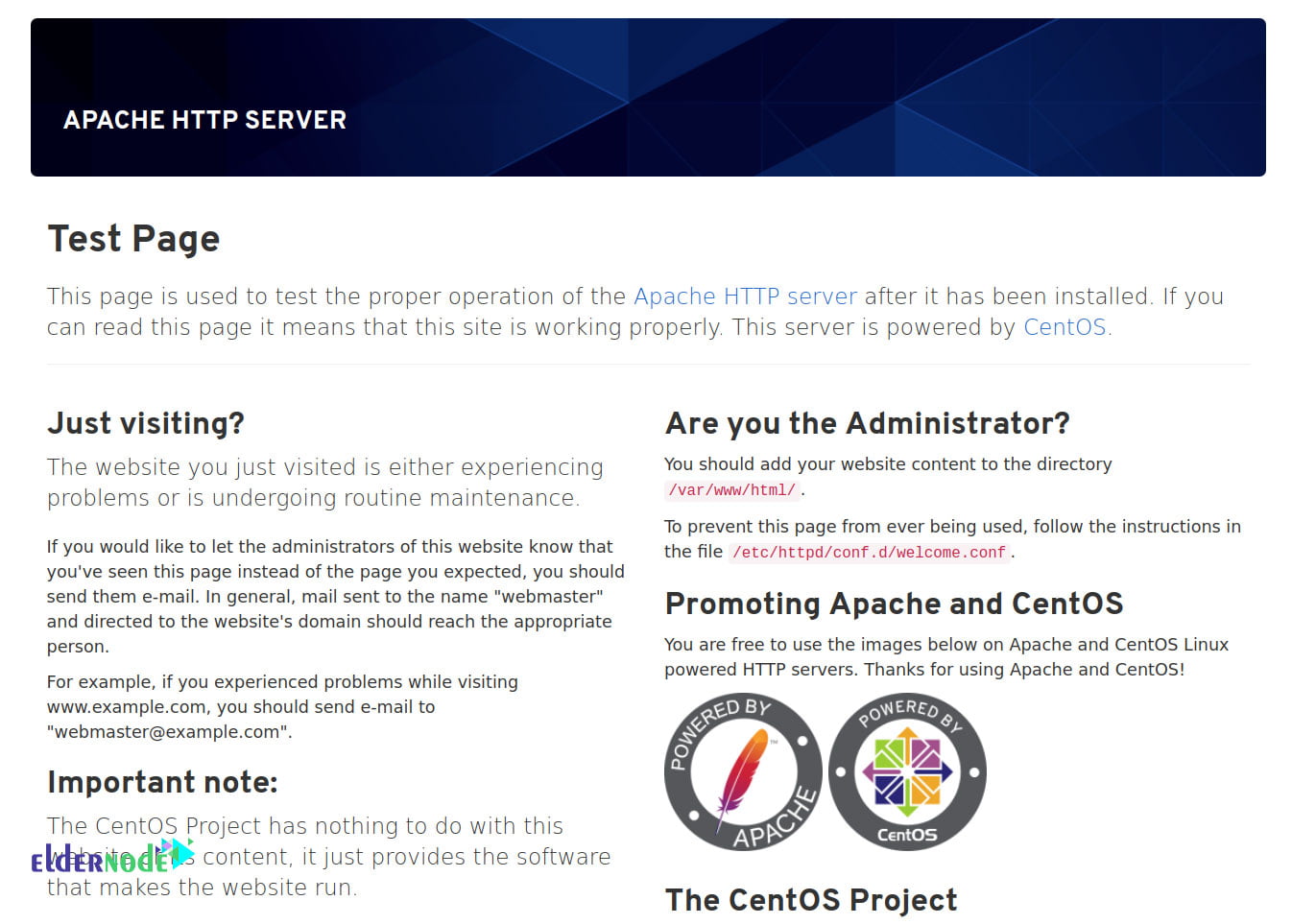This screenshot has width=1292, height=924.
Task: Click the /etc/httpd/conf.d/welcome.conf file path
Action: coord(869,553)
